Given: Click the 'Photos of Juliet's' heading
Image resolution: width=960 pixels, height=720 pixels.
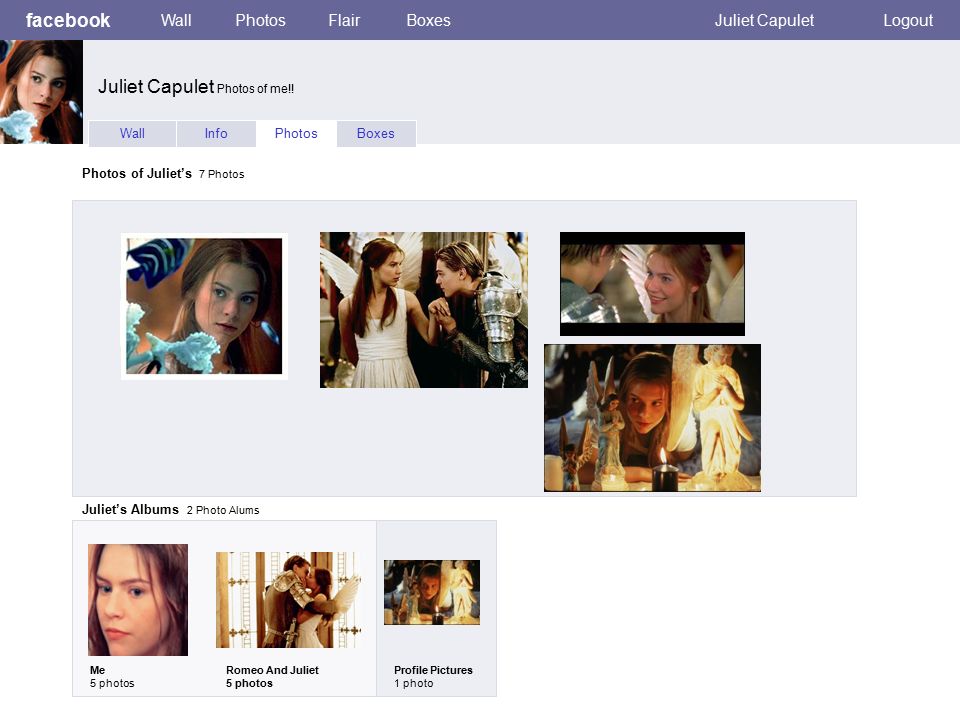Looking at the screenshot, I should click(137, 174).
